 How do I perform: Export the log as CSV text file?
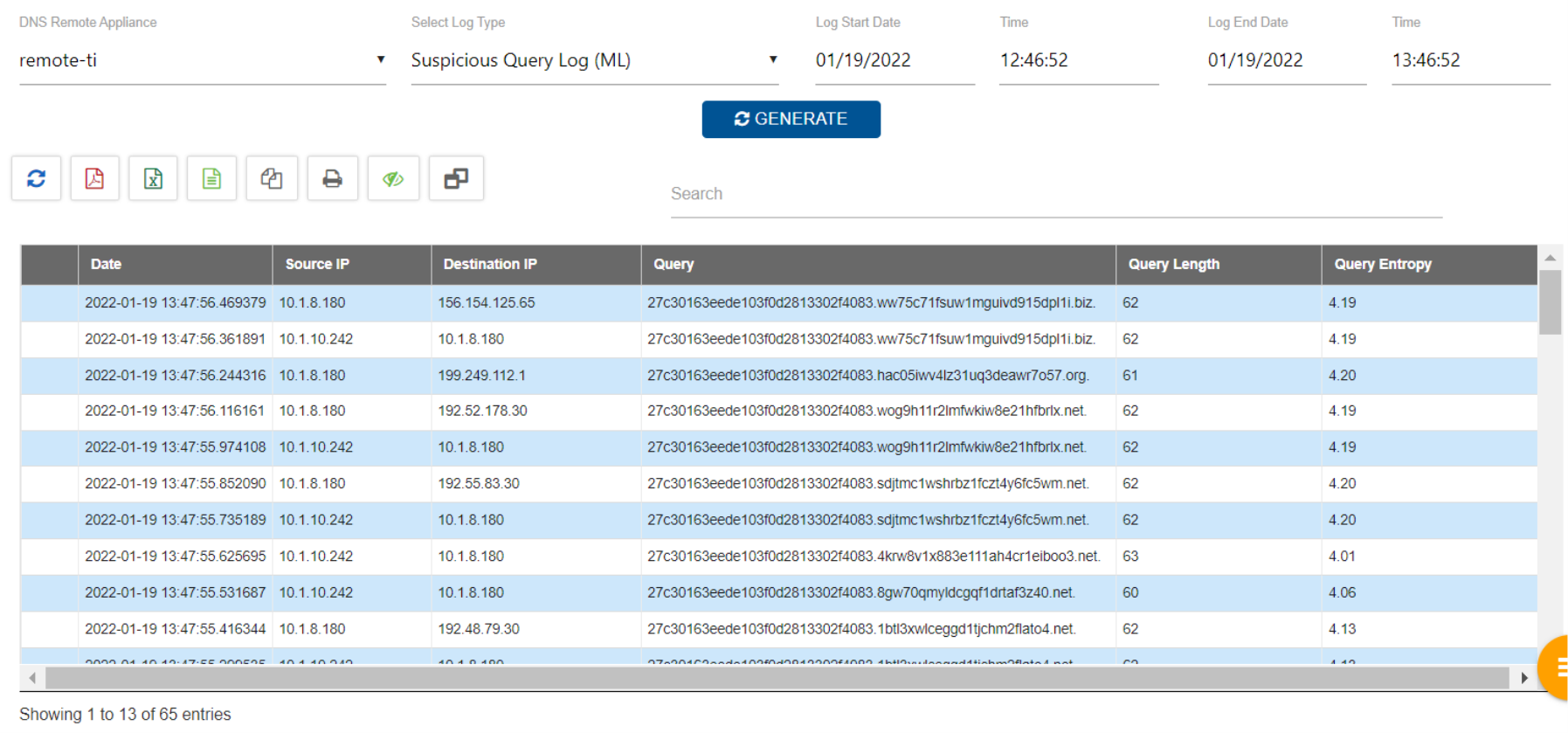211,179
